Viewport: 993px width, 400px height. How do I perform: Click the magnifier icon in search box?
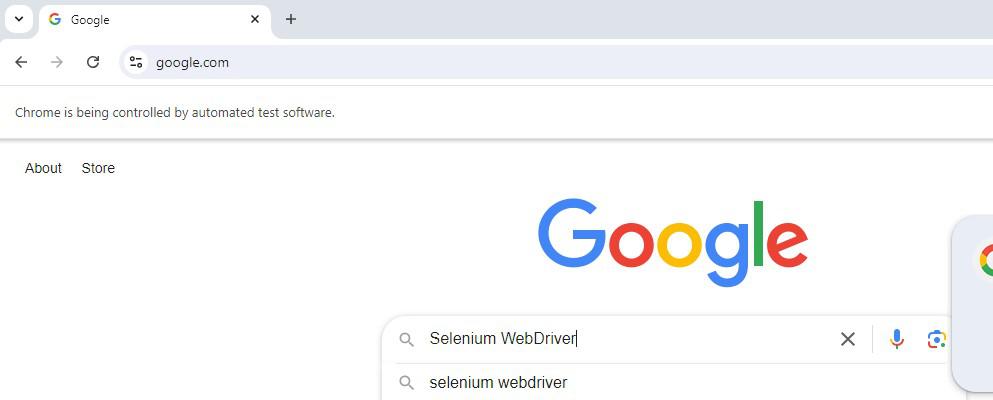click(x=406, y=340)
